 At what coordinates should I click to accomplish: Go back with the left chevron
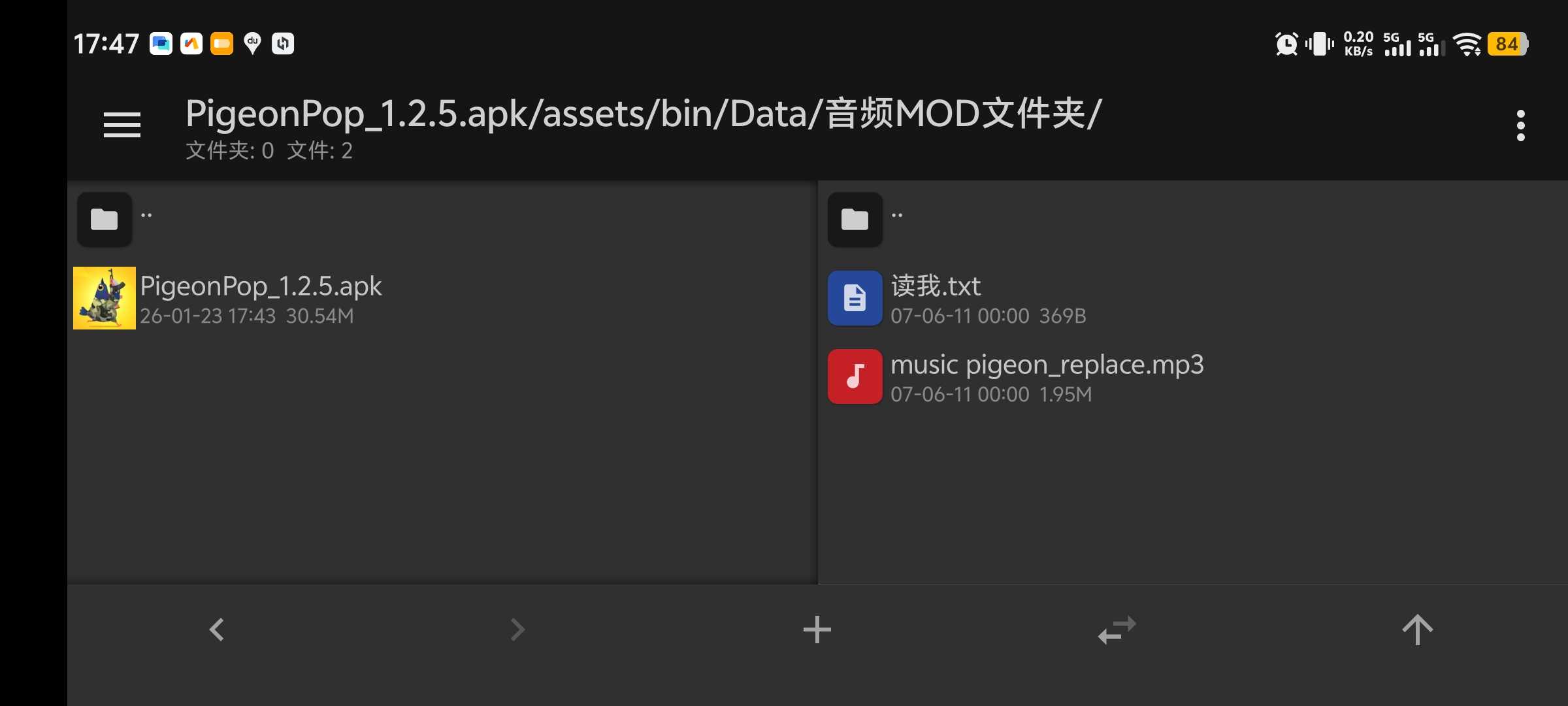tap(217, 630)
